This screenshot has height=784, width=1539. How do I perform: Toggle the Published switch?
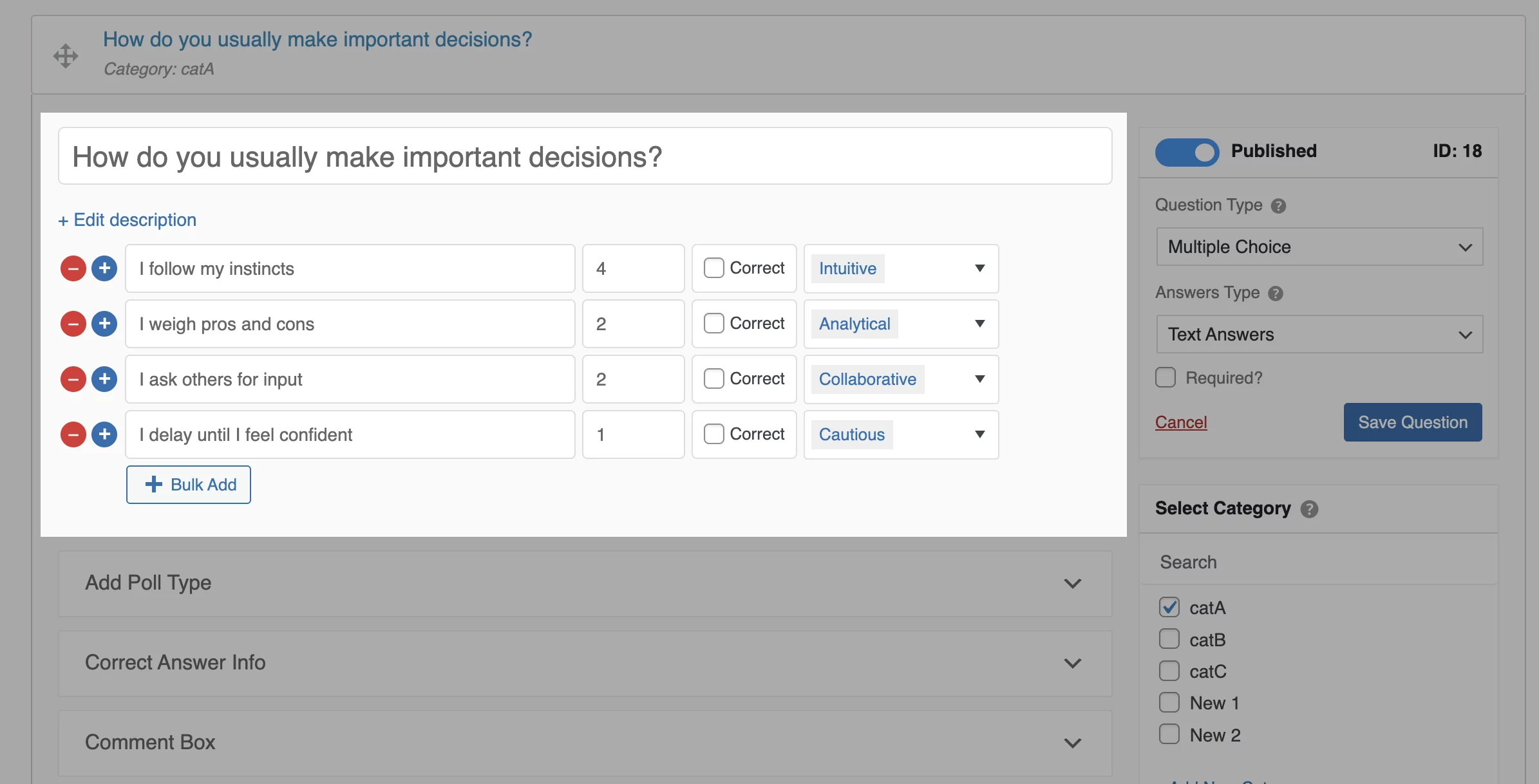[1187, 153]
